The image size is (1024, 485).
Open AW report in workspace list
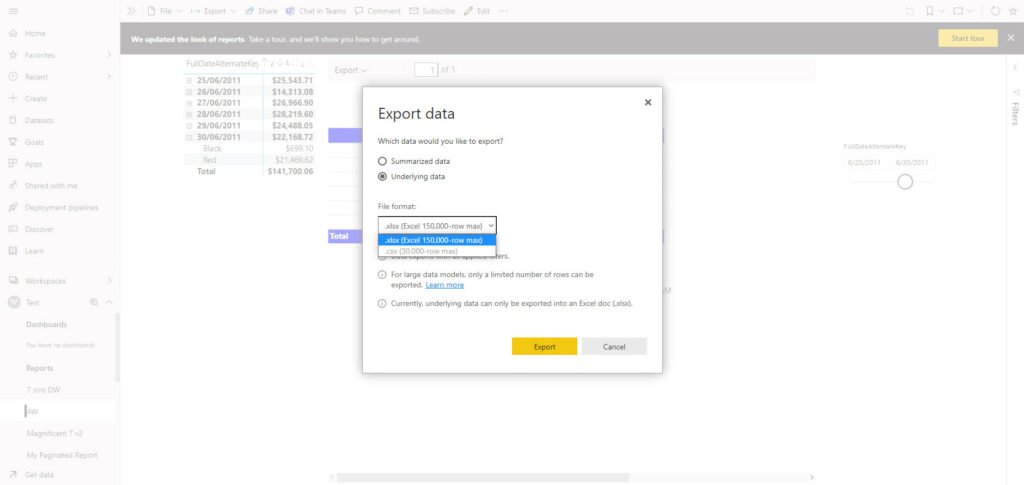32,411
